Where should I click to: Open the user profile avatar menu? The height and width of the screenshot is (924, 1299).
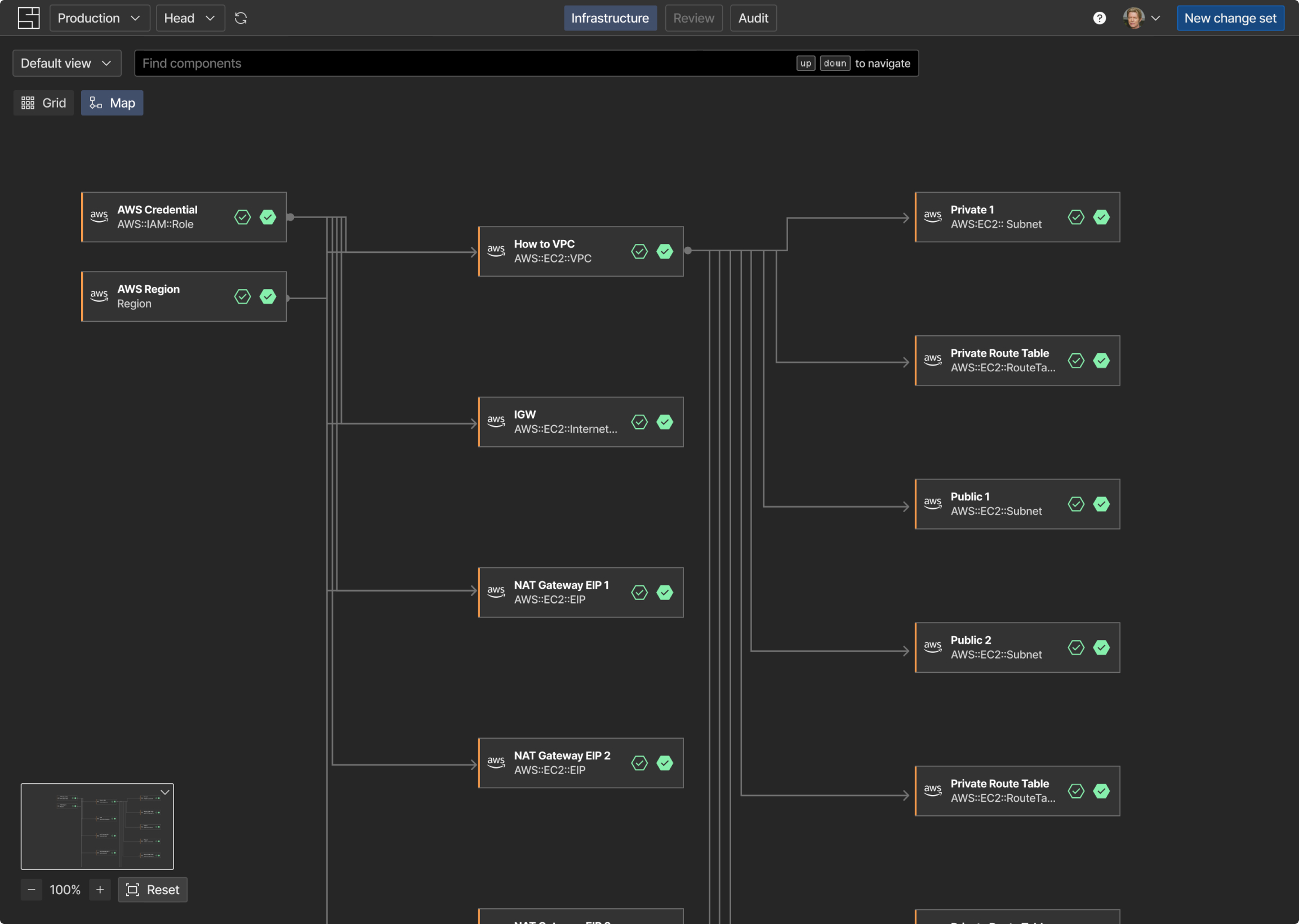tap(1141, 18)
